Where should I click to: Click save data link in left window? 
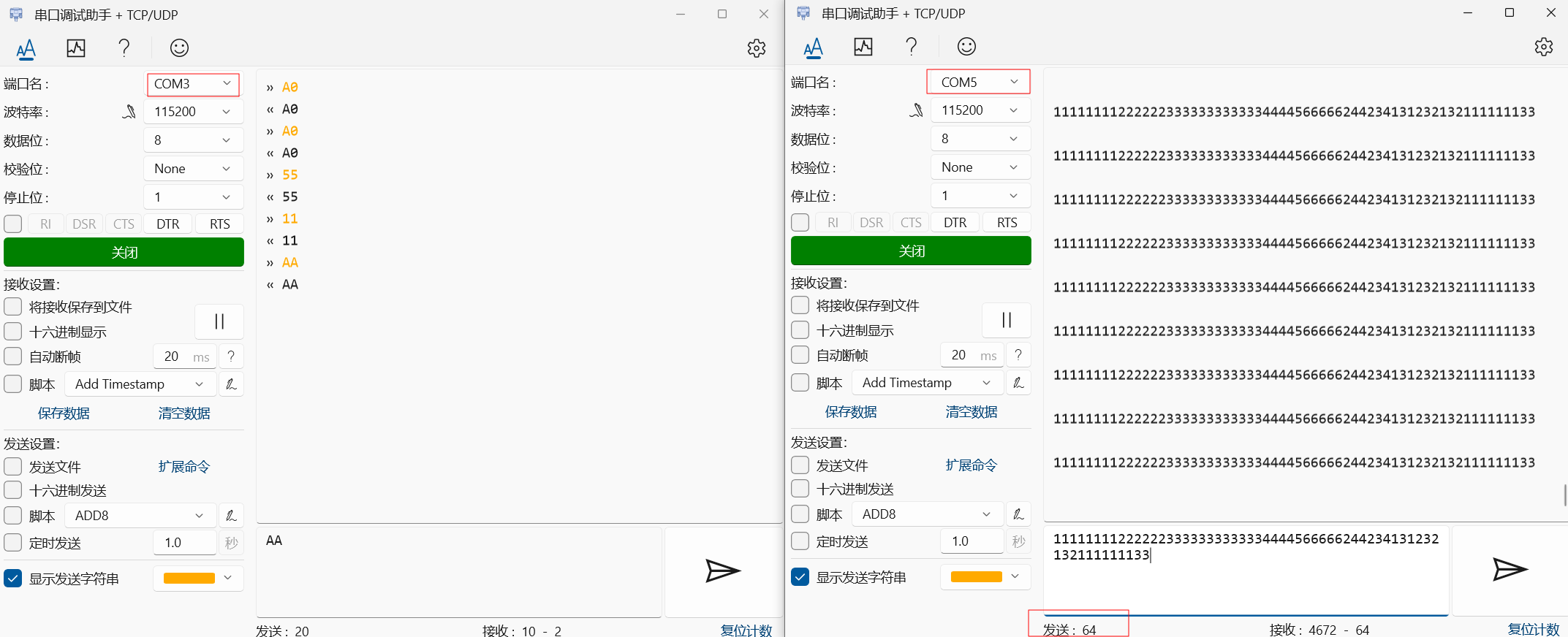click(x=64, y=413)
